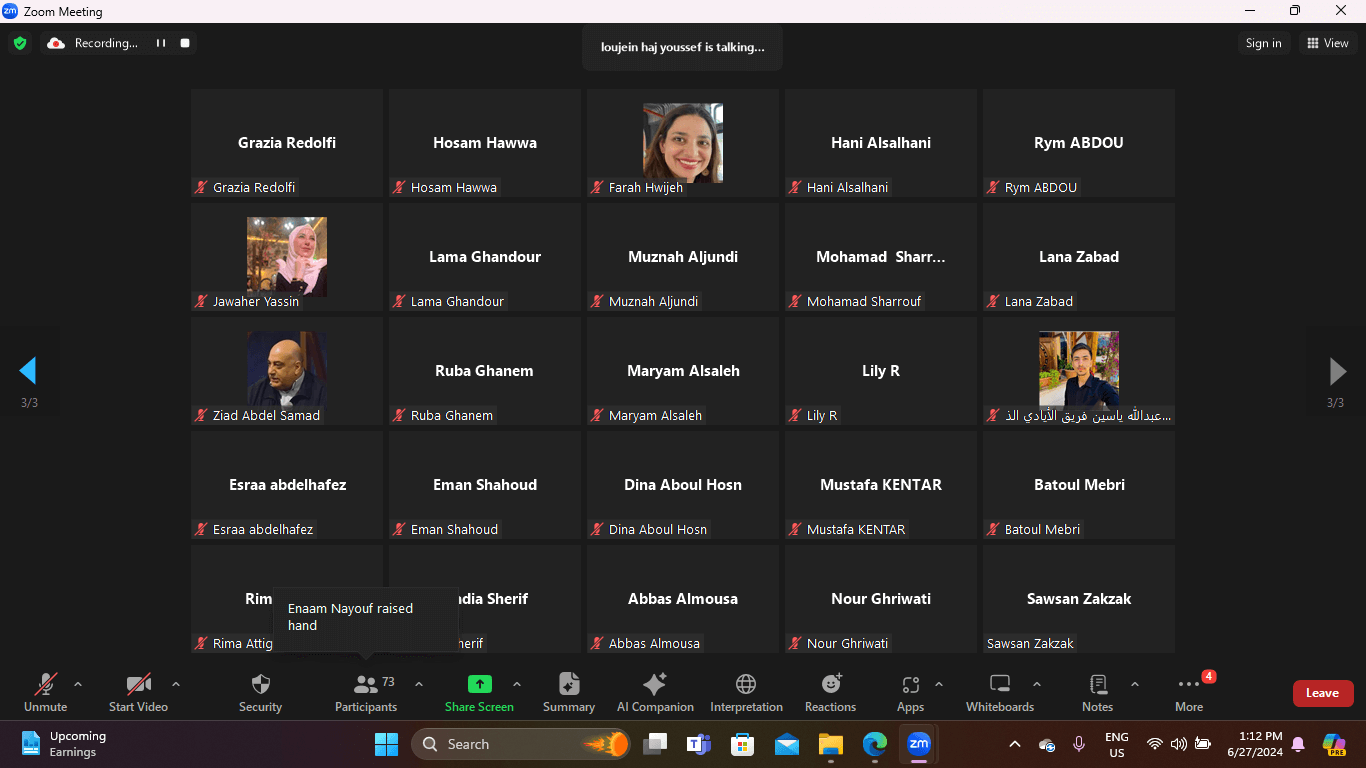The height and width of the screenshot is (768, 1366).
Task: Go to previous gallery page with left arrow
Action: (x=28, y=371)
